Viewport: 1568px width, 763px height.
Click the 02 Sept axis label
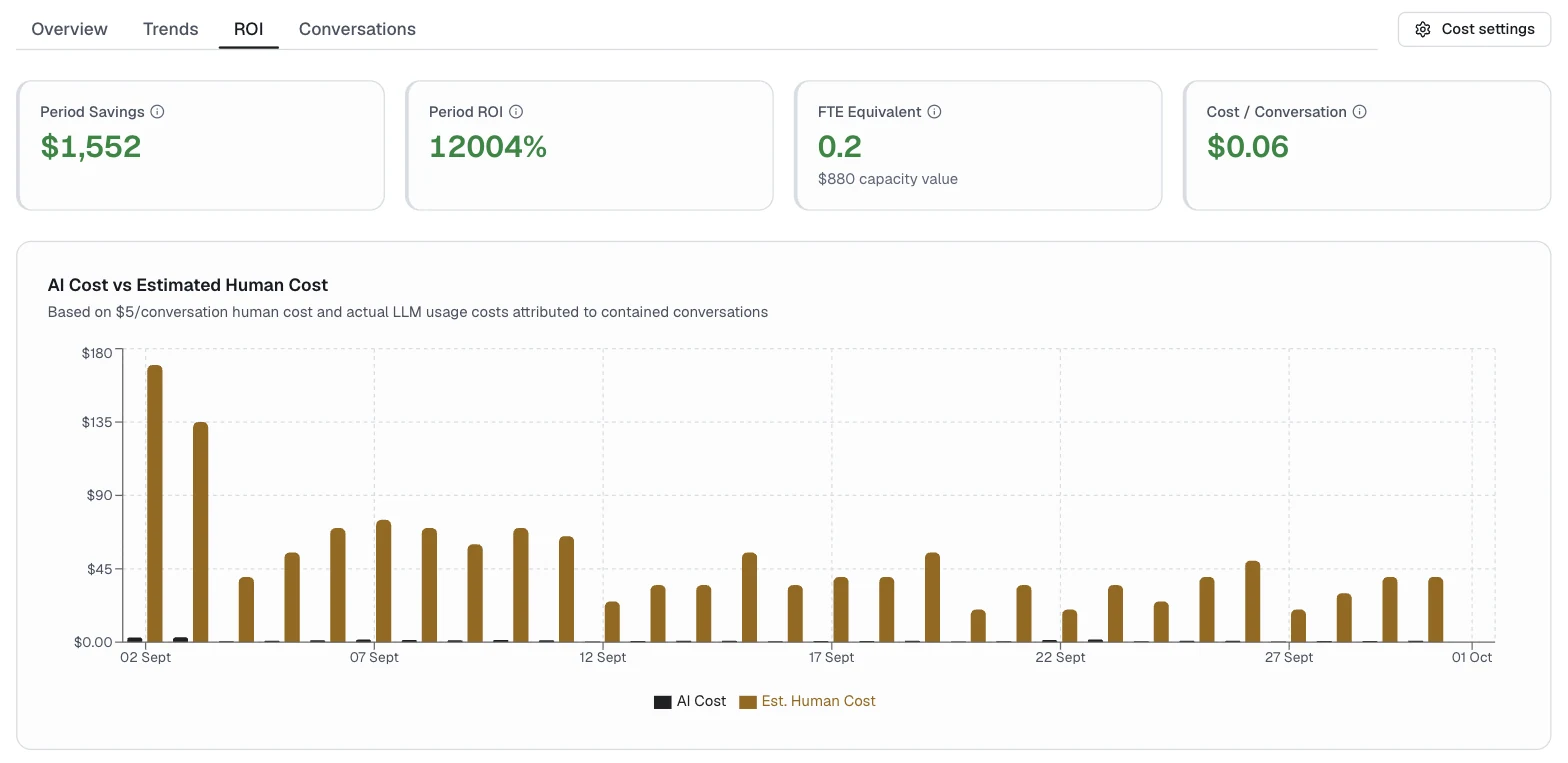pyautogui.click(x=146, y=657)
